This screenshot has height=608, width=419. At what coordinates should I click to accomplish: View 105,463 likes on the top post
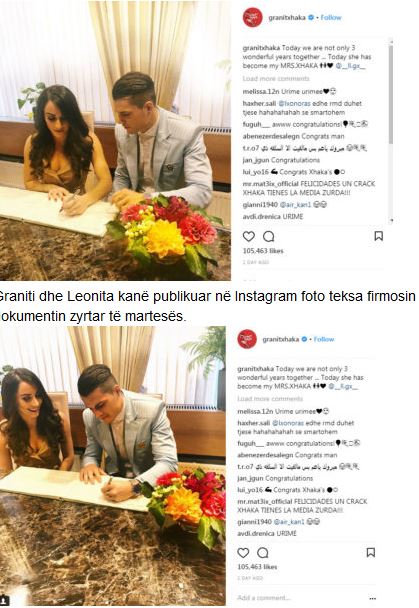click(x=263, y=251)
